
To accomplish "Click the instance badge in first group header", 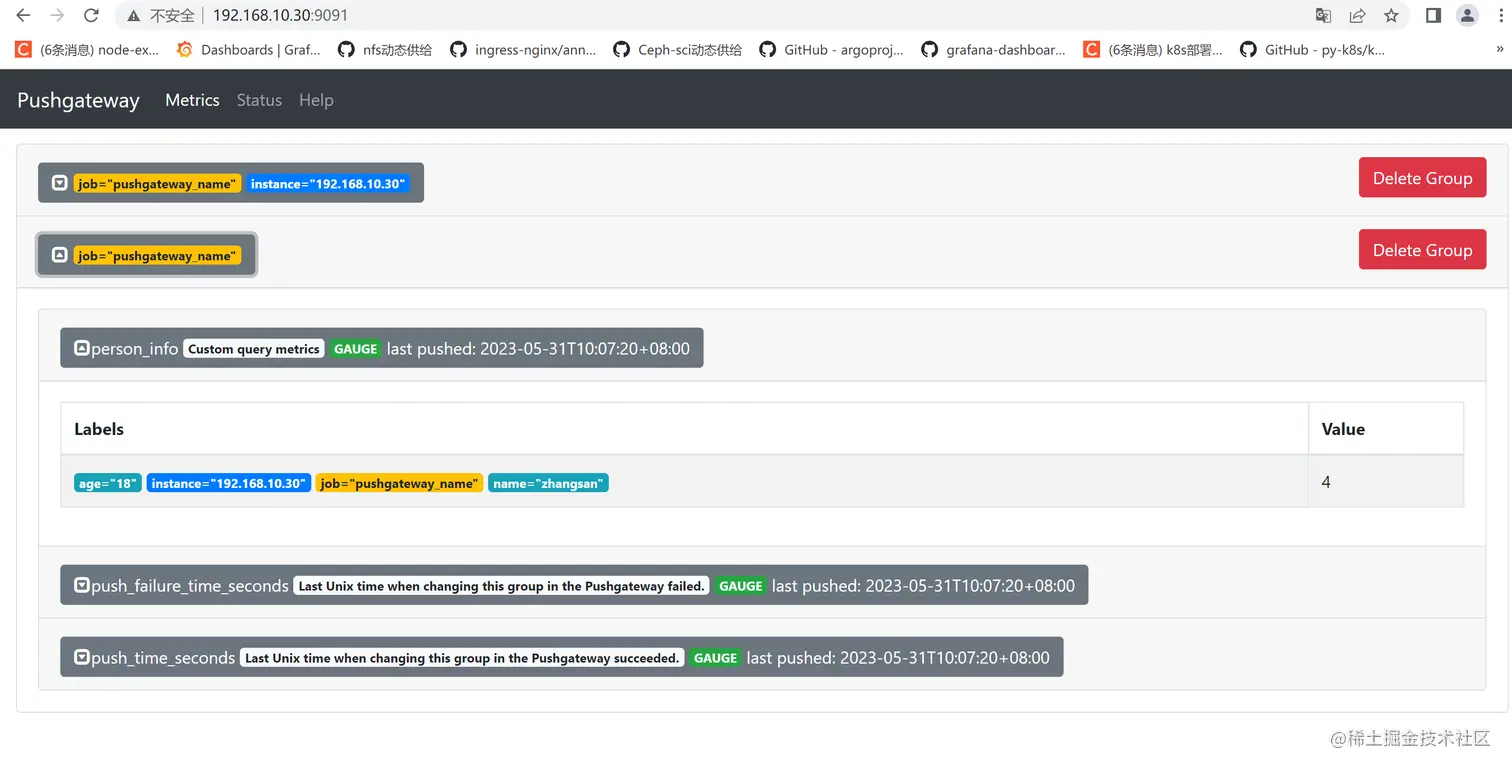I will coord(328,184).
